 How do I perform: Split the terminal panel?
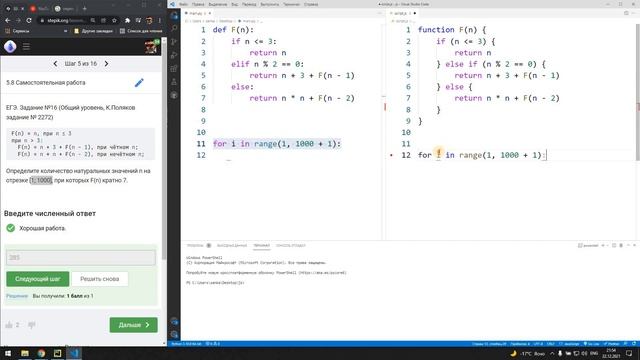(x=614, y=245)
